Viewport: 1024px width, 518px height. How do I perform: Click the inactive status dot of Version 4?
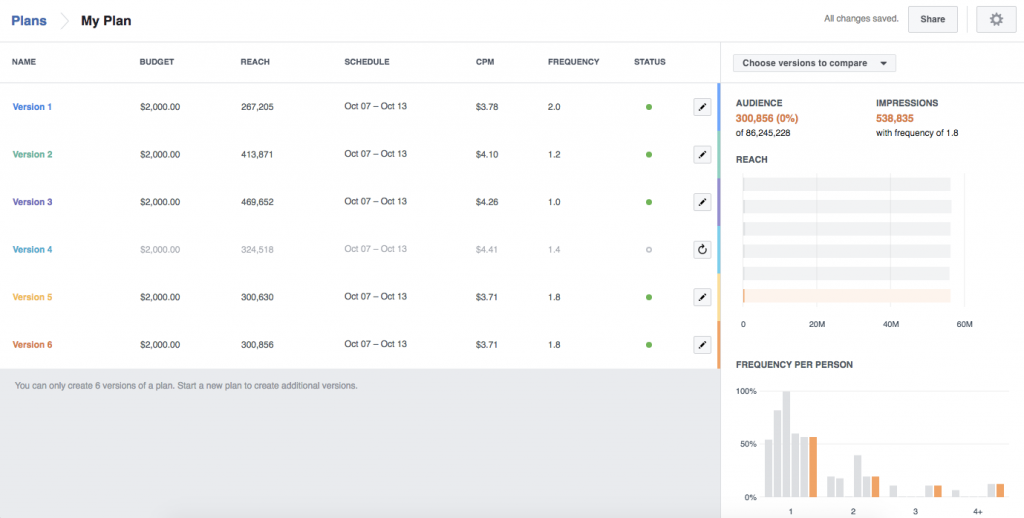click(x=649, y=250)
